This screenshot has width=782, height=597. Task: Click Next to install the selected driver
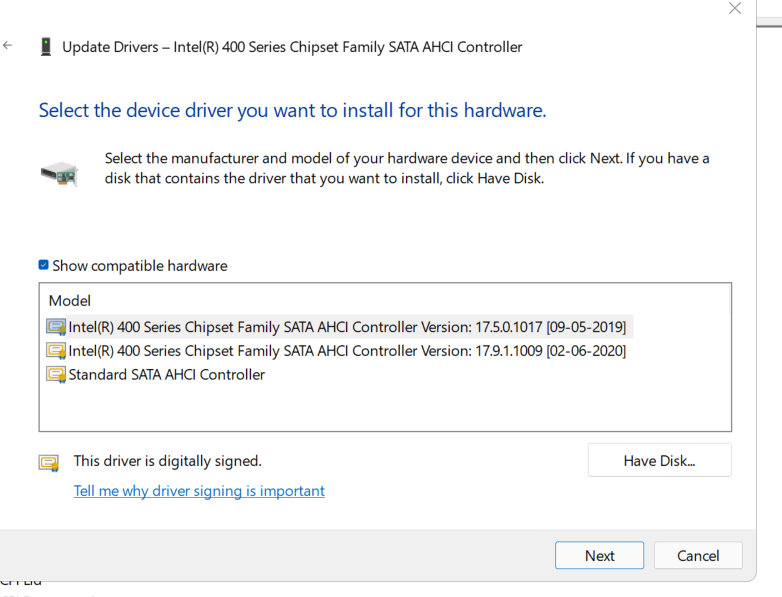pos(599,556)
